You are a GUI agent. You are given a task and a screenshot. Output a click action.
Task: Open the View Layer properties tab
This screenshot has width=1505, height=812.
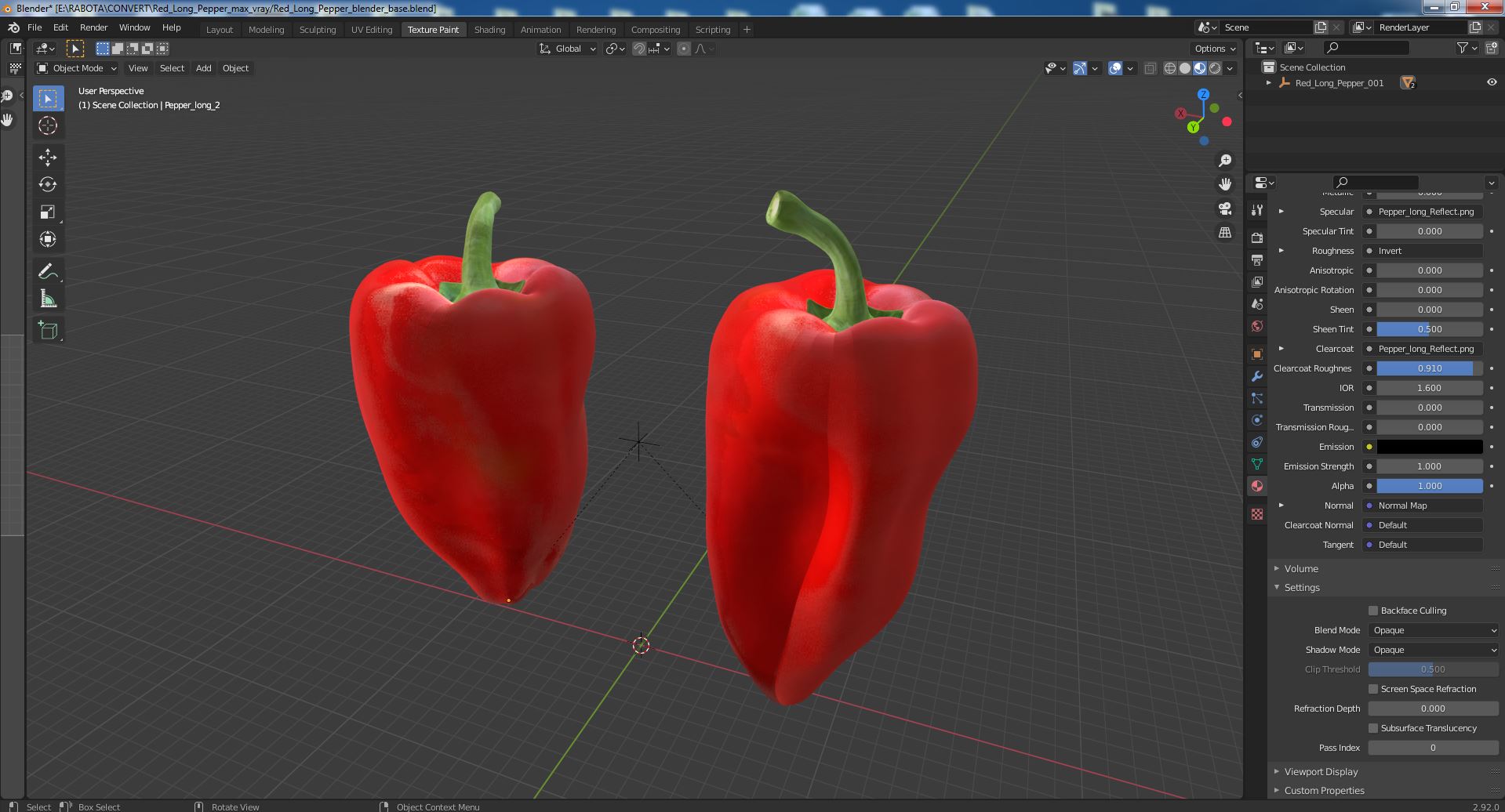pos(1257,281)
